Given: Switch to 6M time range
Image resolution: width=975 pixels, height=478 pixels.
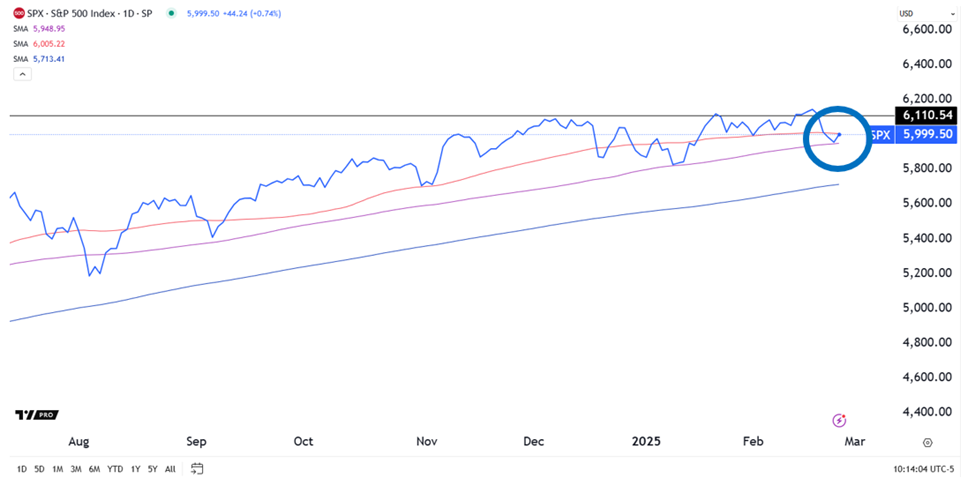Looking at the screenshot, I should point(94,468).
